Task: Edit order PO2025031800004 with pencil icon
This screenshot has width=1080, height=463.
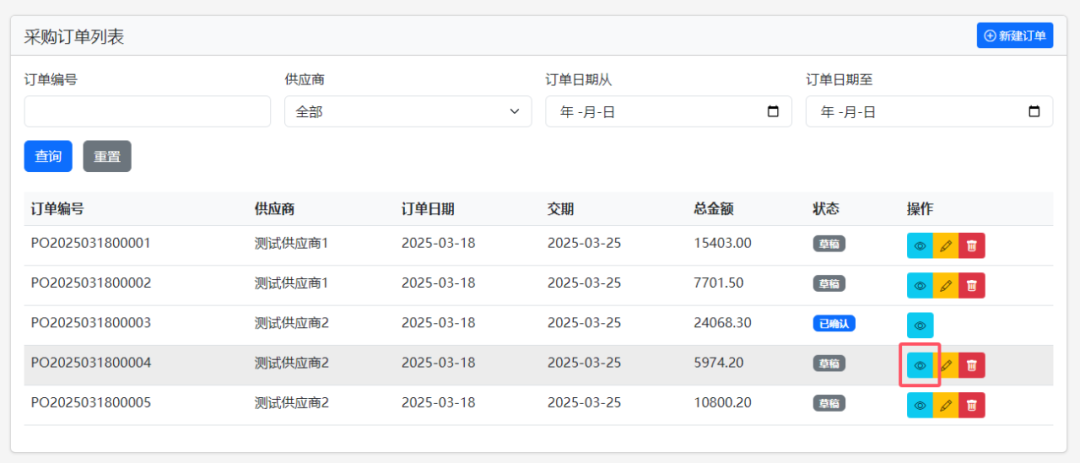Action: click(946, 365)
